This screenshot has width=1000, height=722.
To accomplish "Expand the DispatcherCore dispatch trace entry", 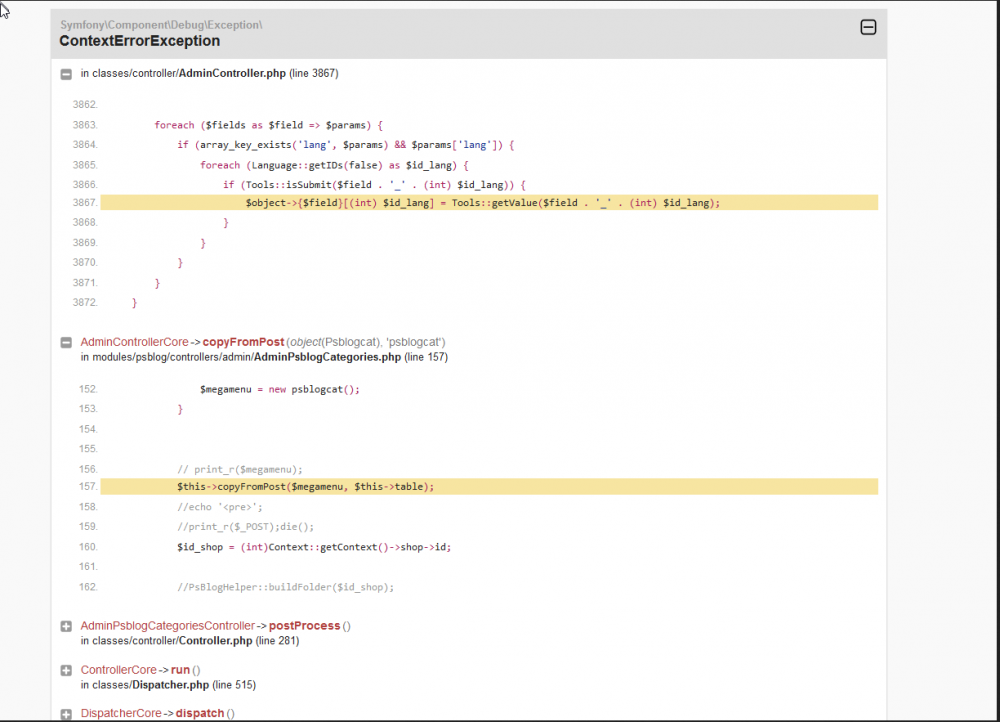I will [x=66, y=714].
